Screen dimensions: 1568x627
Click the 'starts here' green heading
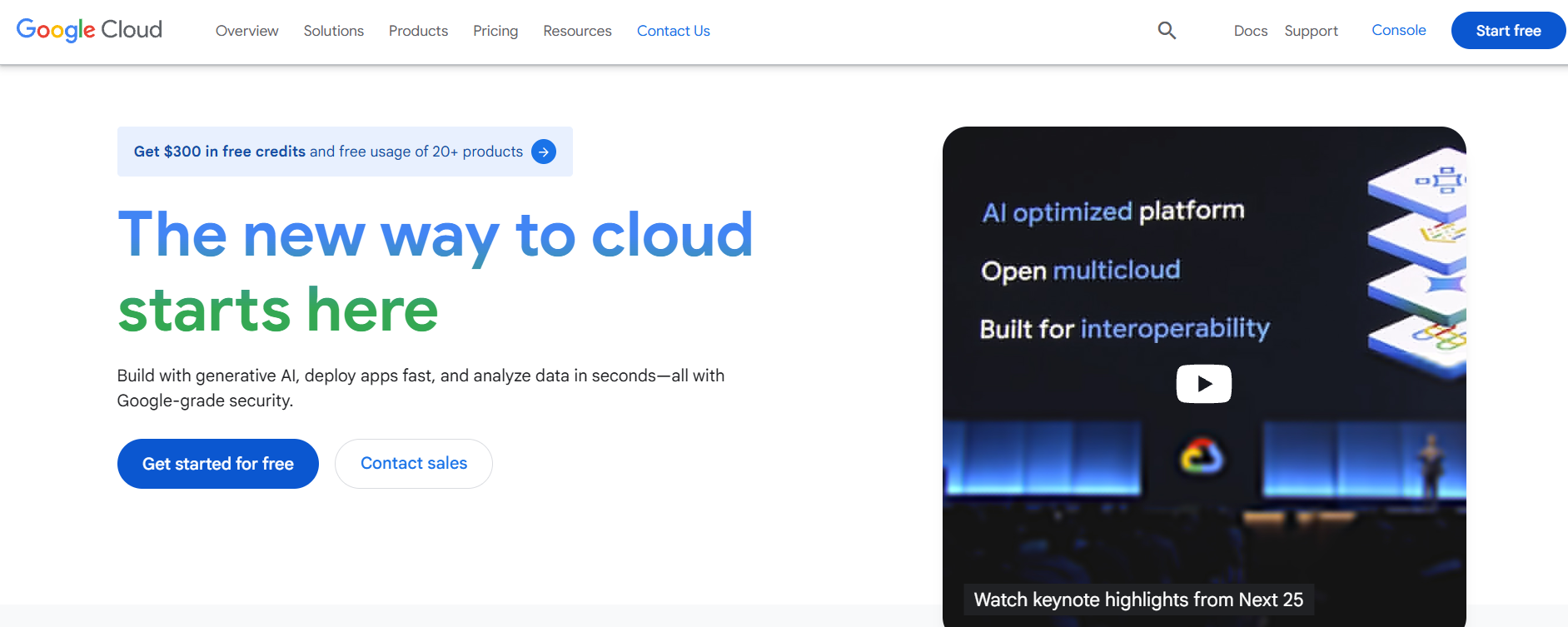click(278, 310)
